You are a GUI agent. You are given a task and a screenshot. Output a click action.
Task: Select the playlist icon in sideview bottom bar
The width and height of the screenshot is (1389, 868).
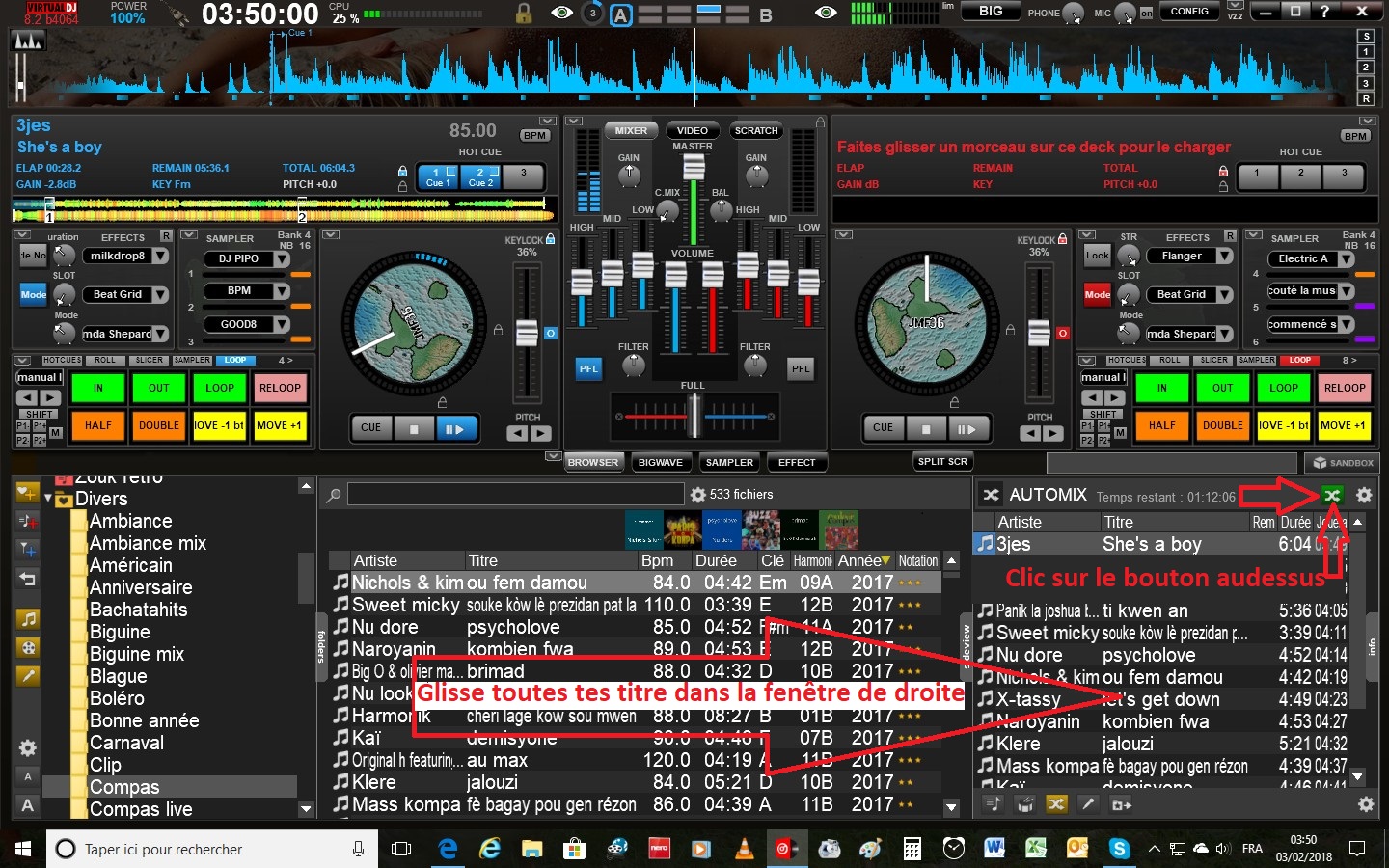992,803
